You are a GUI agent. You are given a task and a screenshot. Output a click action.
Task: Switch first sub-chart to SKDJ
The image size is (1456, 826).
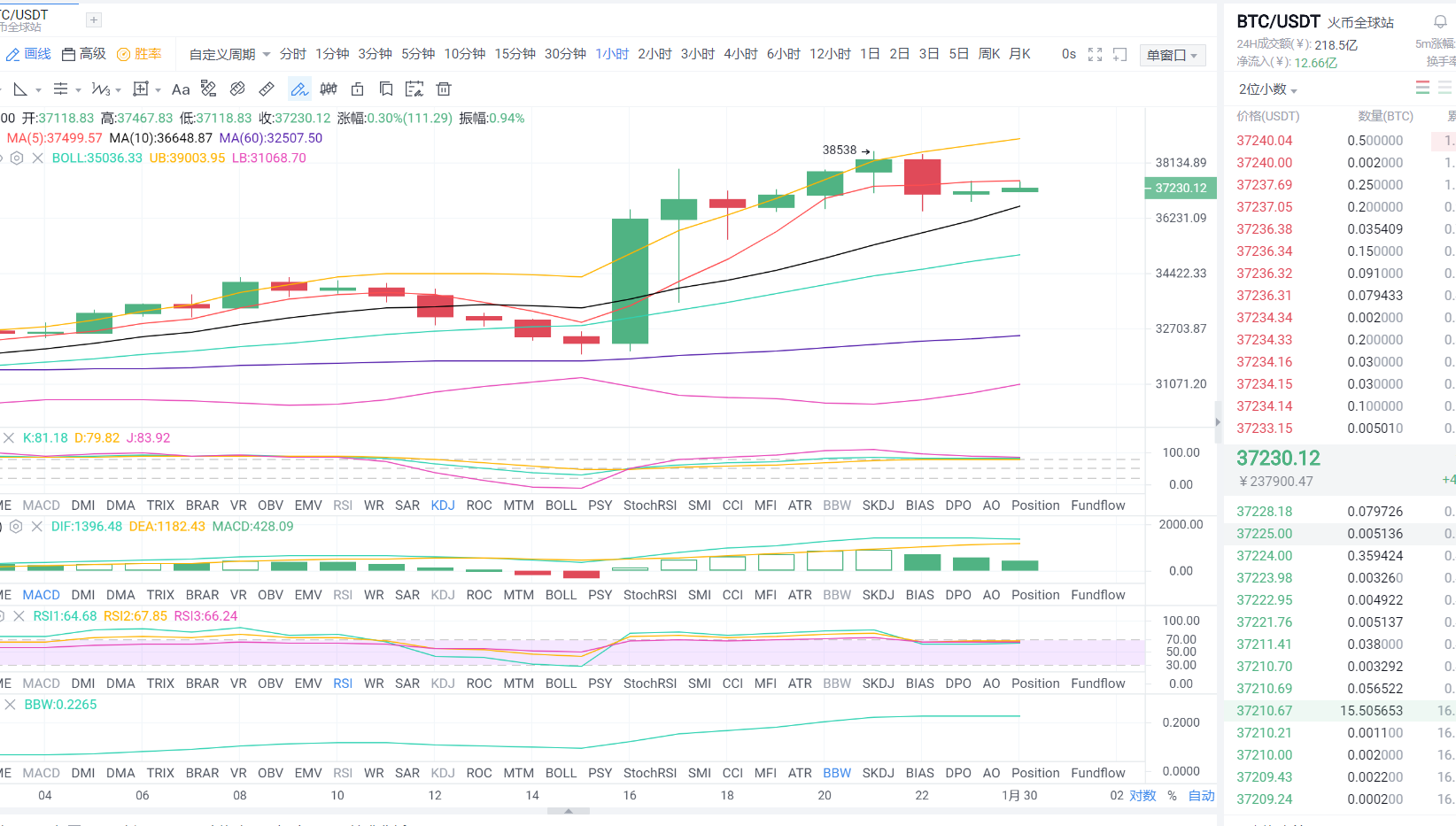point(879,506)
